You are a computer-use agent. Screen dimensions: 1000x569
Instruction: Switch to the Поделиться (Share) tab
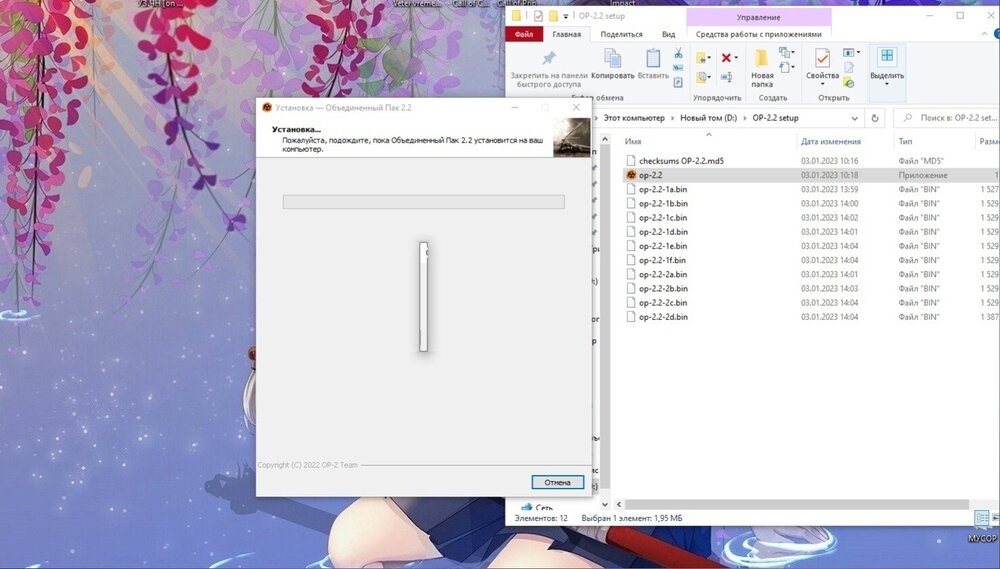(x=622, y=34)
